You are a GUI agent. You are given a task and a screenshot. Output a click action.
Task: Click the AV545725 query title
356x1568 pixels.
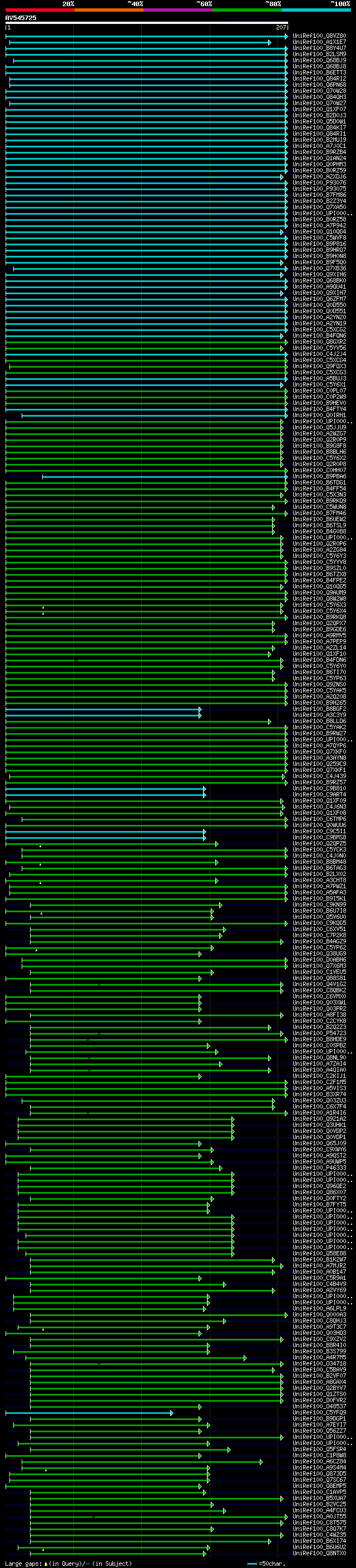21,18
